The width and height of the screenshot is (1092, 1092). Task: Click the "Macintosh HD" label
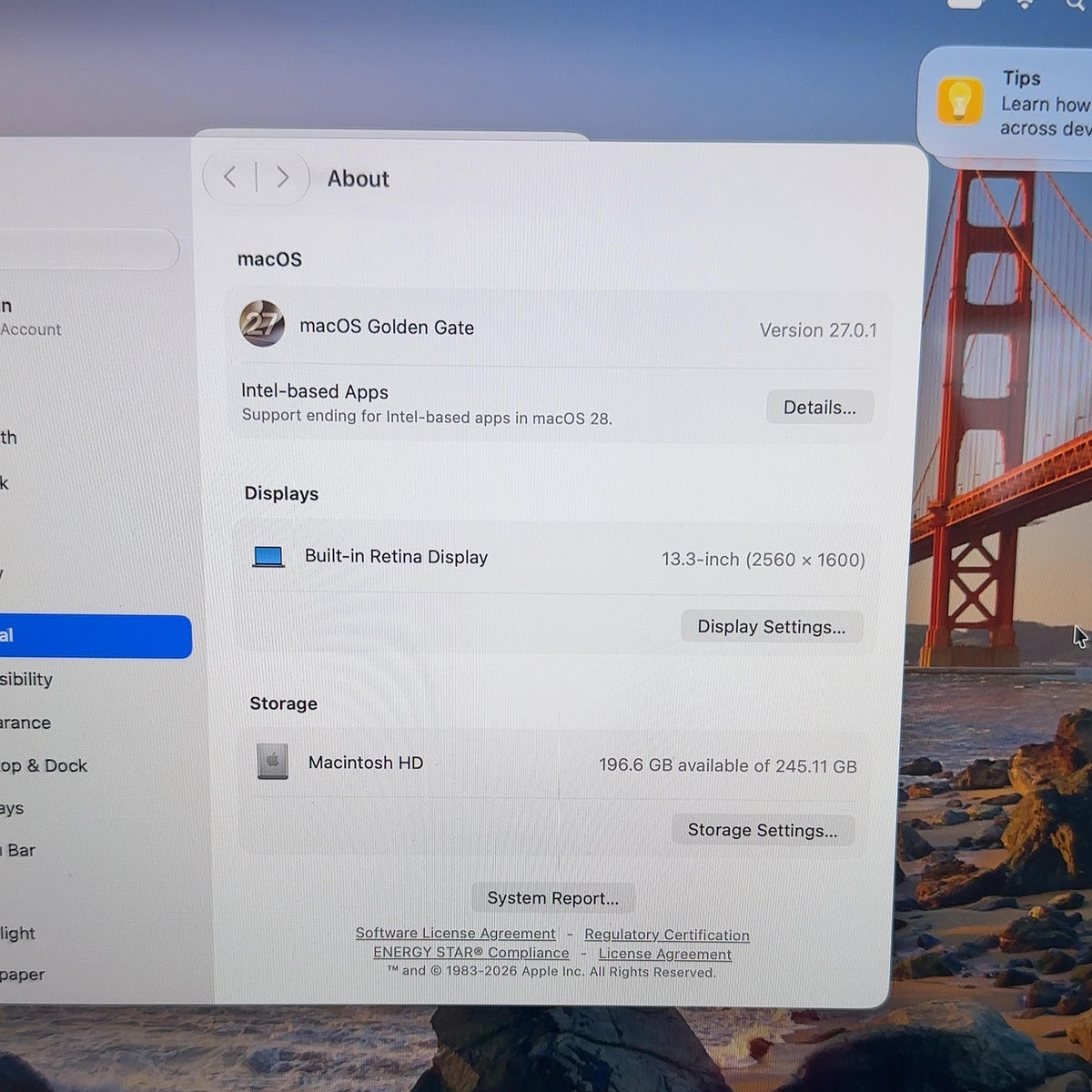coord(366,763)
